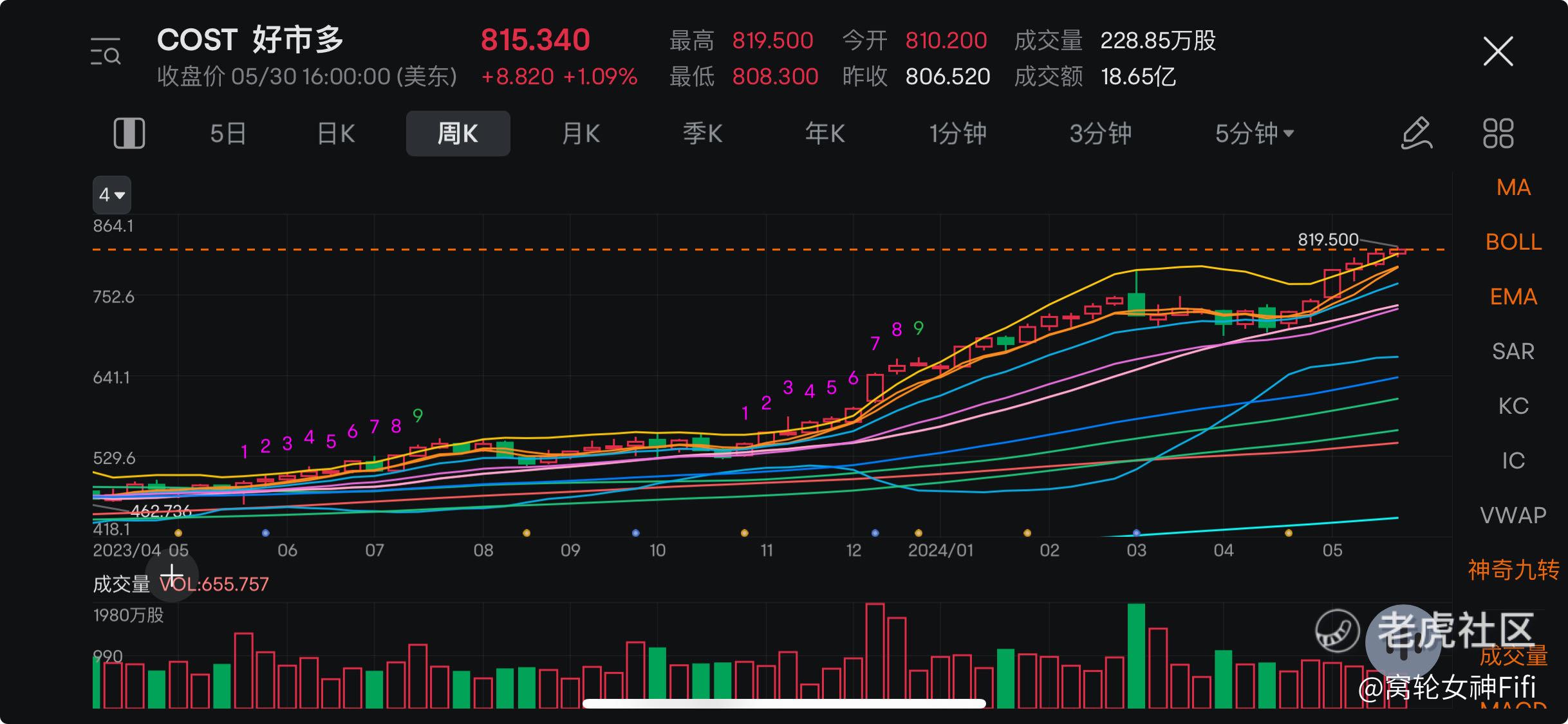The width and height of the screenshot is (1568, 724).
Task: Click the 2024/01 date axis label
Action: point(940,550)
